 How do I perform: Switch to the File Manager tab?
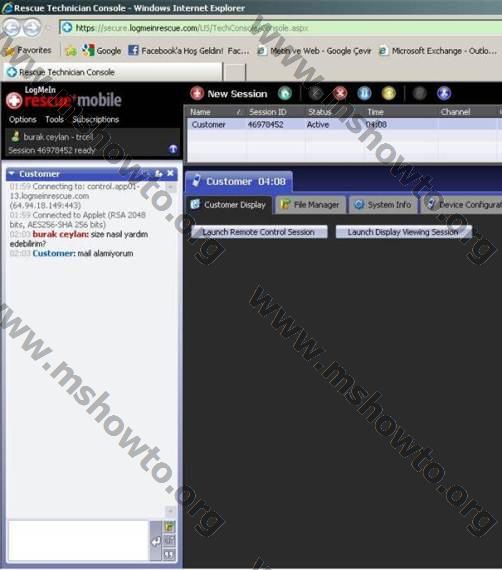[x=311, y=205]
